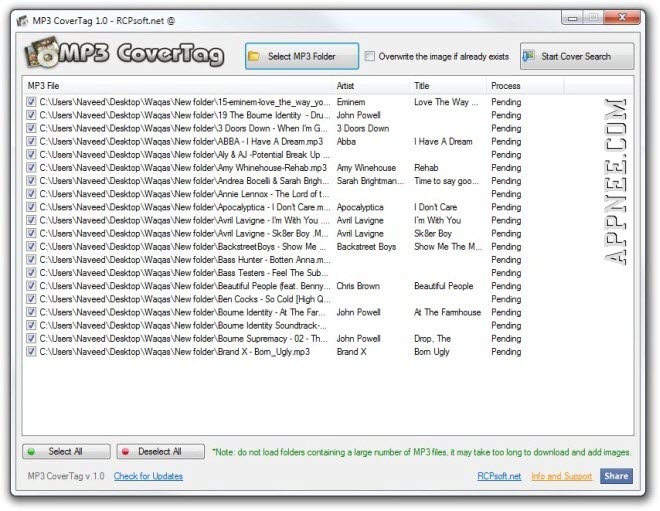Select the Eminem artist cell
This screenshot has height=511, width=660.
coord(351,102)
